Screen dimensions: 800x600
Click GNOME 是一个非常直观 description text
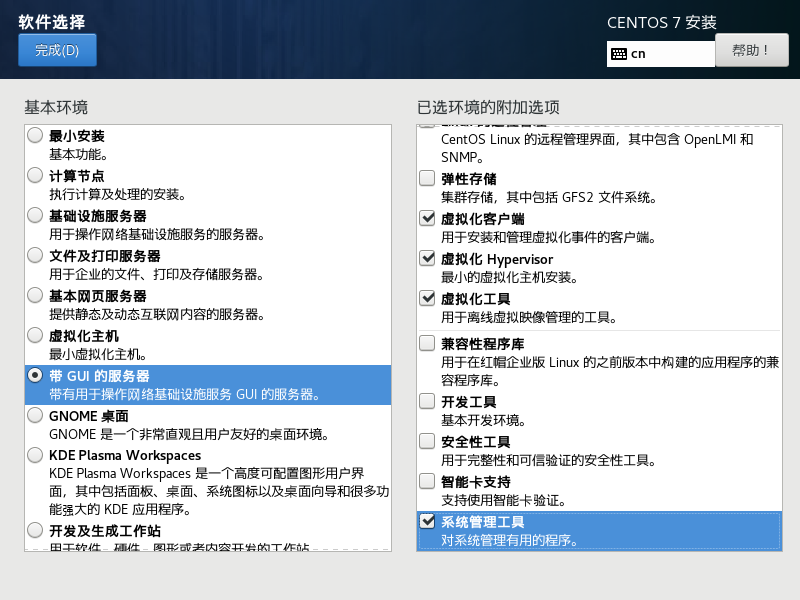coord(189,434)
